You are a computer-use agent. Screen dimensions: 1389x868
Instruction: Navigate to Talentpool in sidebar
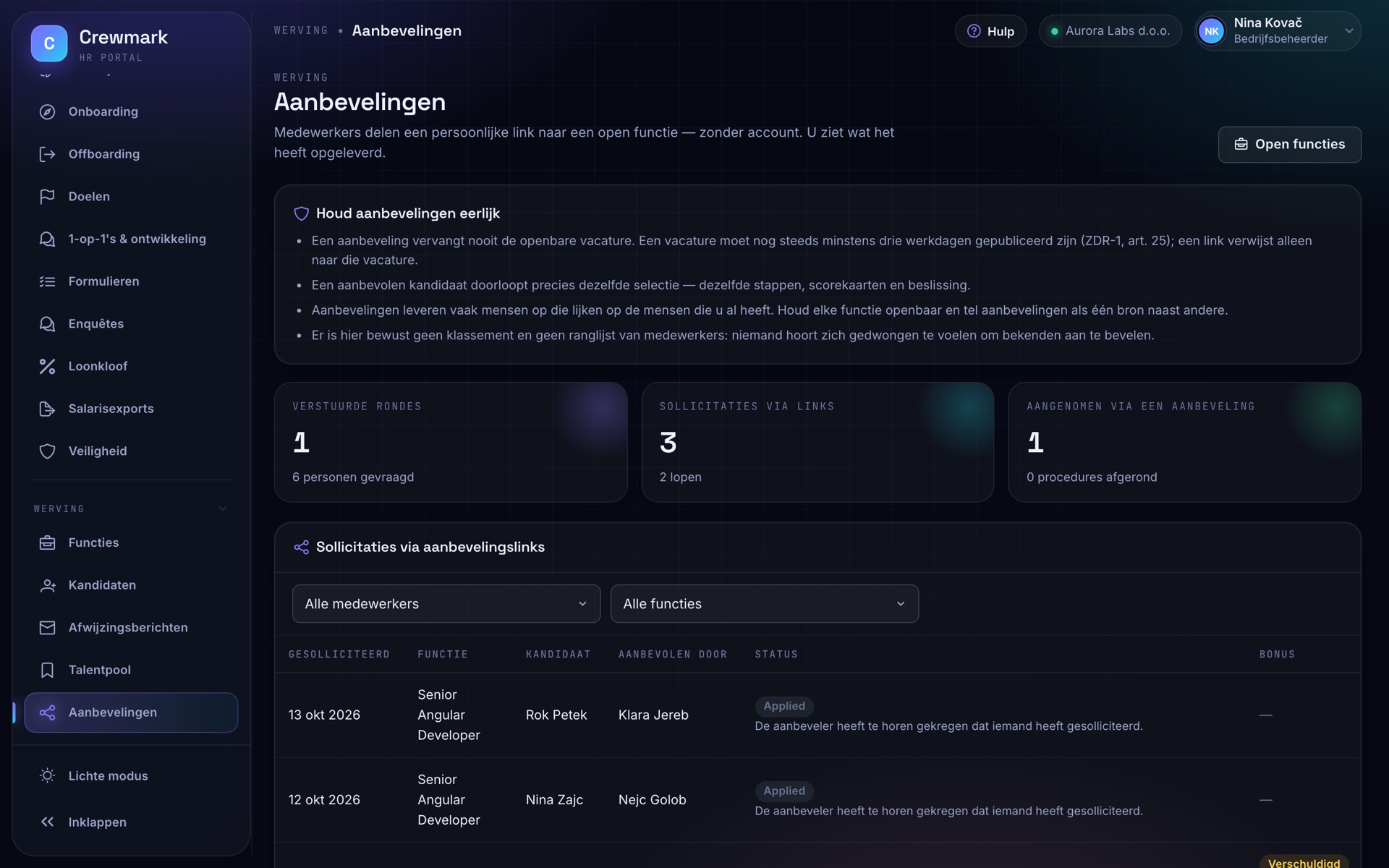tap(131, 670)
